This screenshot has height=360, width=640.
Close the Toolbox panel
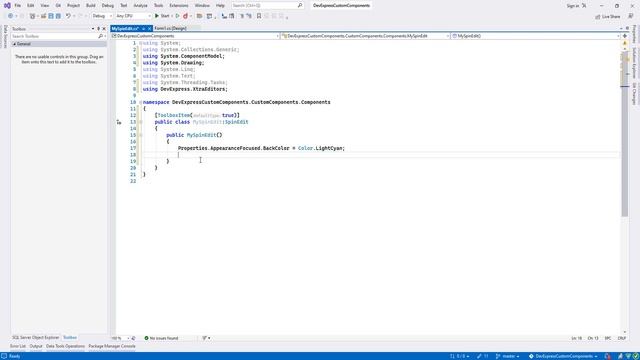tap(104, 29)
